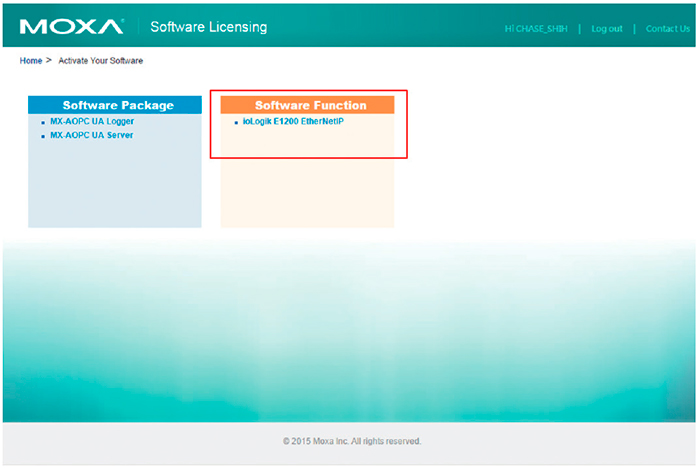Viewport: 700px width, 468px height.
Task: Click the bullet beside ioLogik E1200 EtherNetIP
Action: point(236,122)
